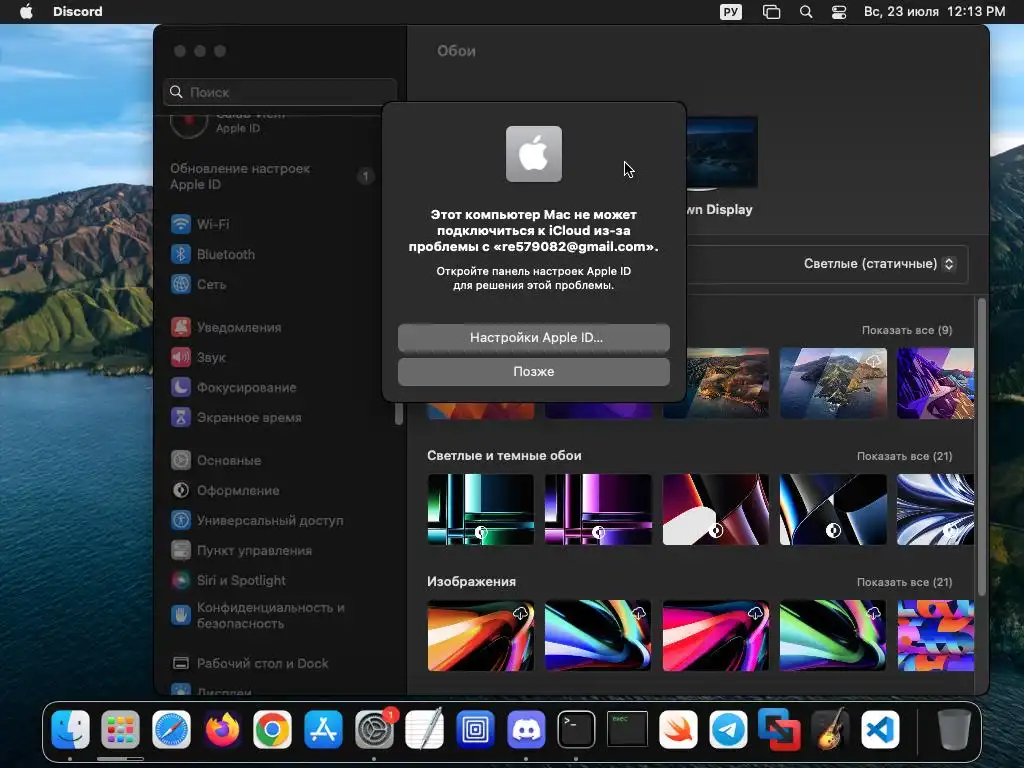
Task: Open Светлые (статичные) dropdown
Action: click(878, 264)
